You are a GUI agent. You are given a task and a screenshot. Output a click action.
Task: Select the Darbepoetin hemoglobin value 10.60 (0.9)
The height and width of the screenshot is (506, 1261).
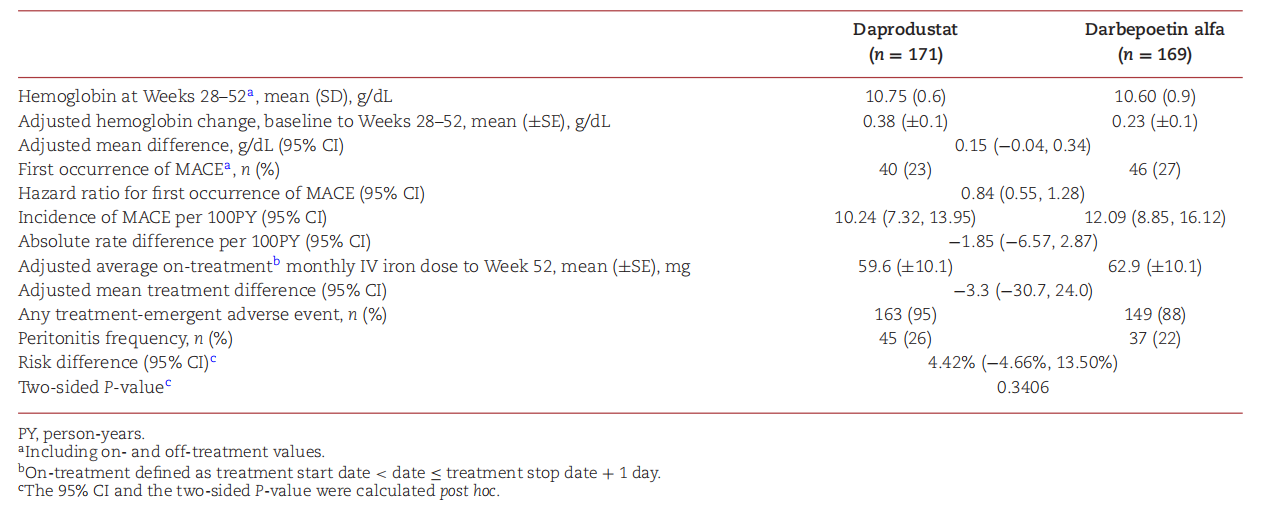click(1155, 97)
